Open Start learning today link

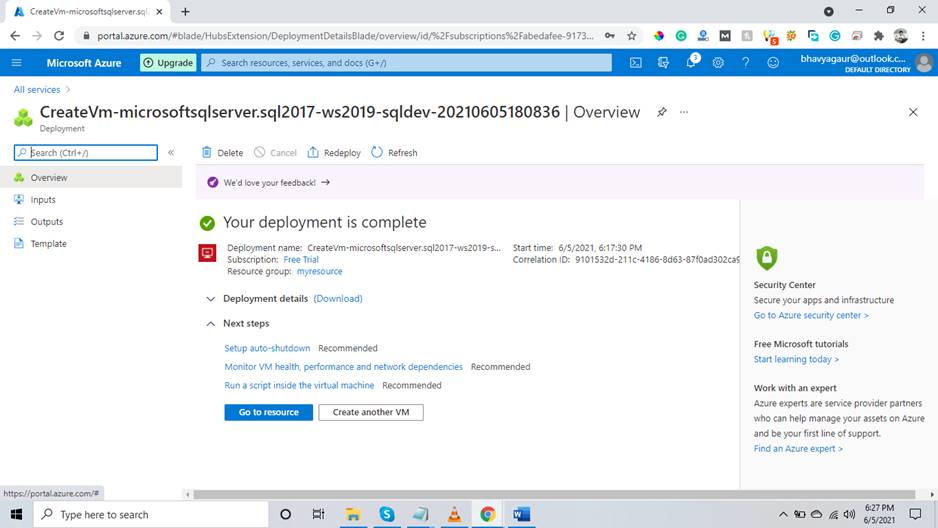coord(796,359)
